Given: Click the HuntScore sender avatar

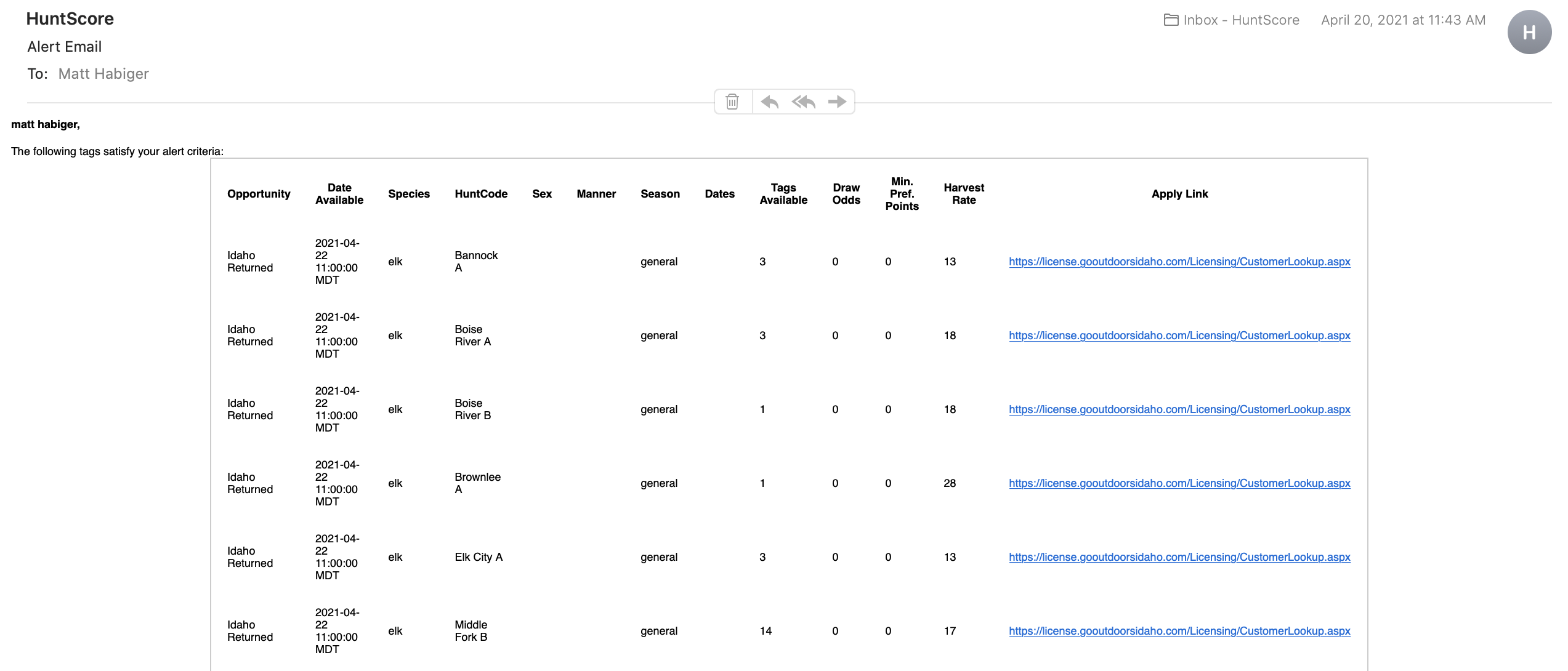Looking at the screenshot, I should 1529,32.
